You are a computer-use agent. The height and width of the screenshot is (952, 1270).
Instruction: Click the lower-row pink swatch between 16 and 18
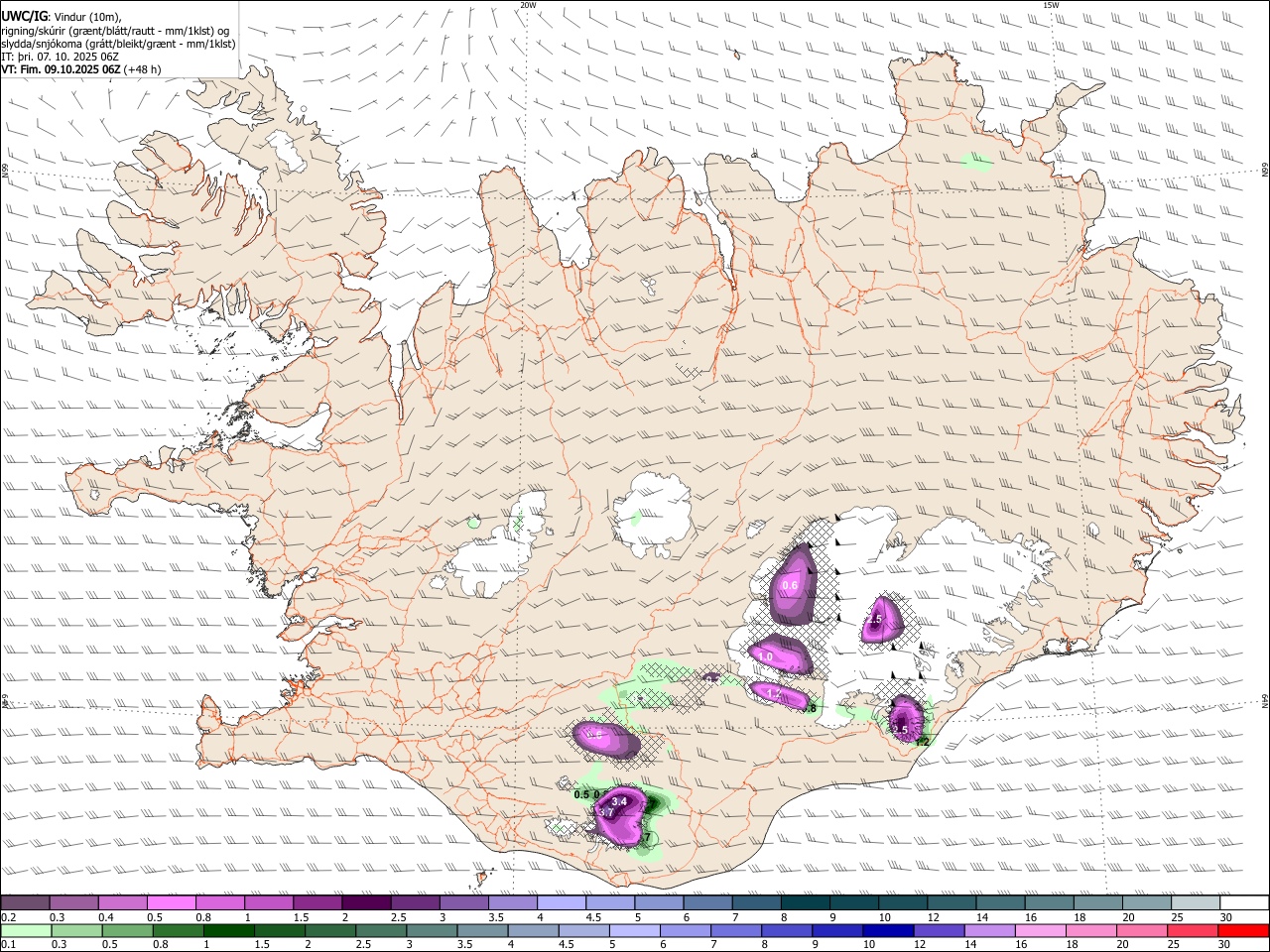(x=1042, y=930)
